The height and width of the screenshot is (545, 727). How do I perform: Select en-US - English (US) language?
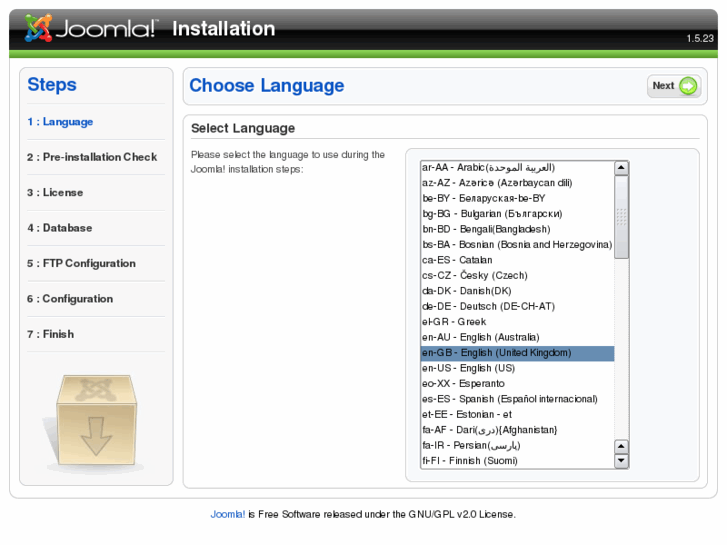click(x=517, y=368)
